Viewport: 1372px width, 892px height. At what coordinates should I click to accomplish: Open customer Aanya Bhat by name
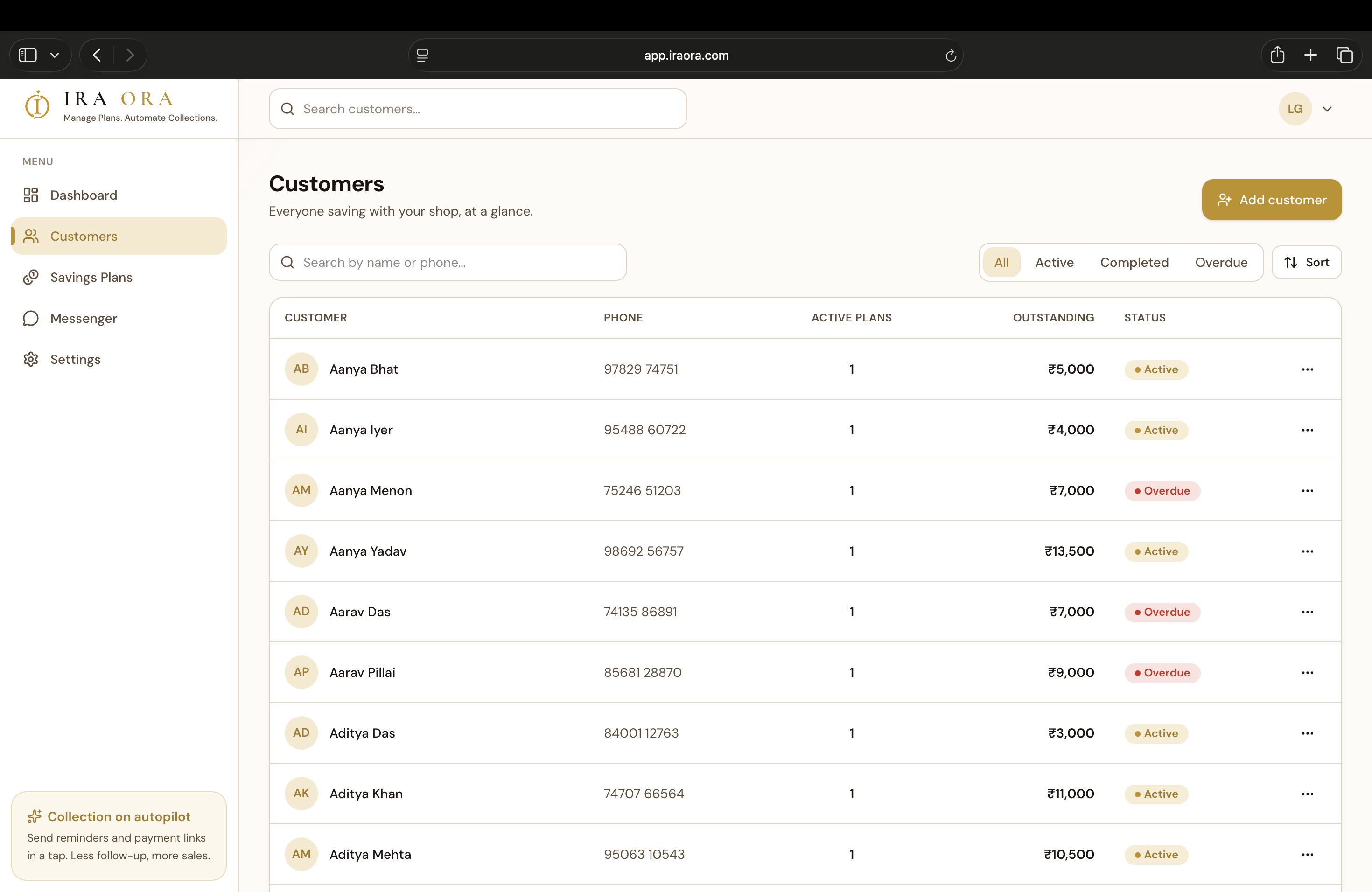(x=364, y=369)
